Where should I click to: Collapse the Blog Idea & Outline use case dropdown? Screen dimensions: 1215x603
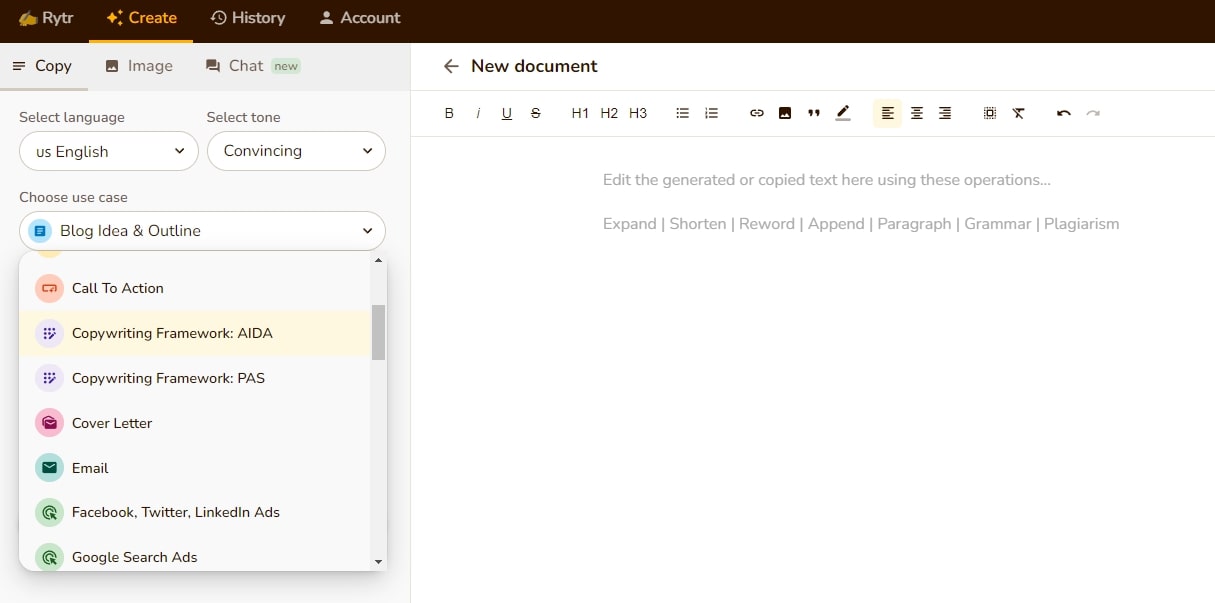click(x=202, y=231)
